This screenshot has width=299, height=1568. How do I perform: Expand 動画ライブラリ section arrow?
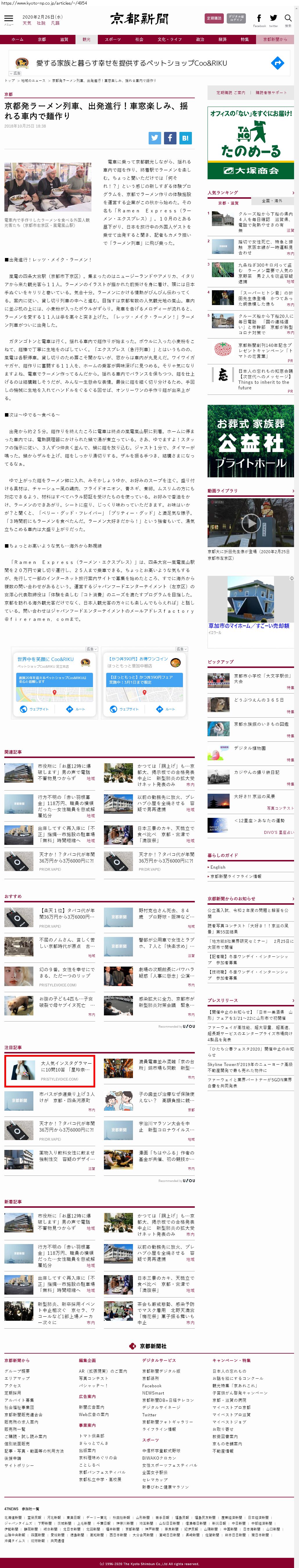(x=292, y=491)
